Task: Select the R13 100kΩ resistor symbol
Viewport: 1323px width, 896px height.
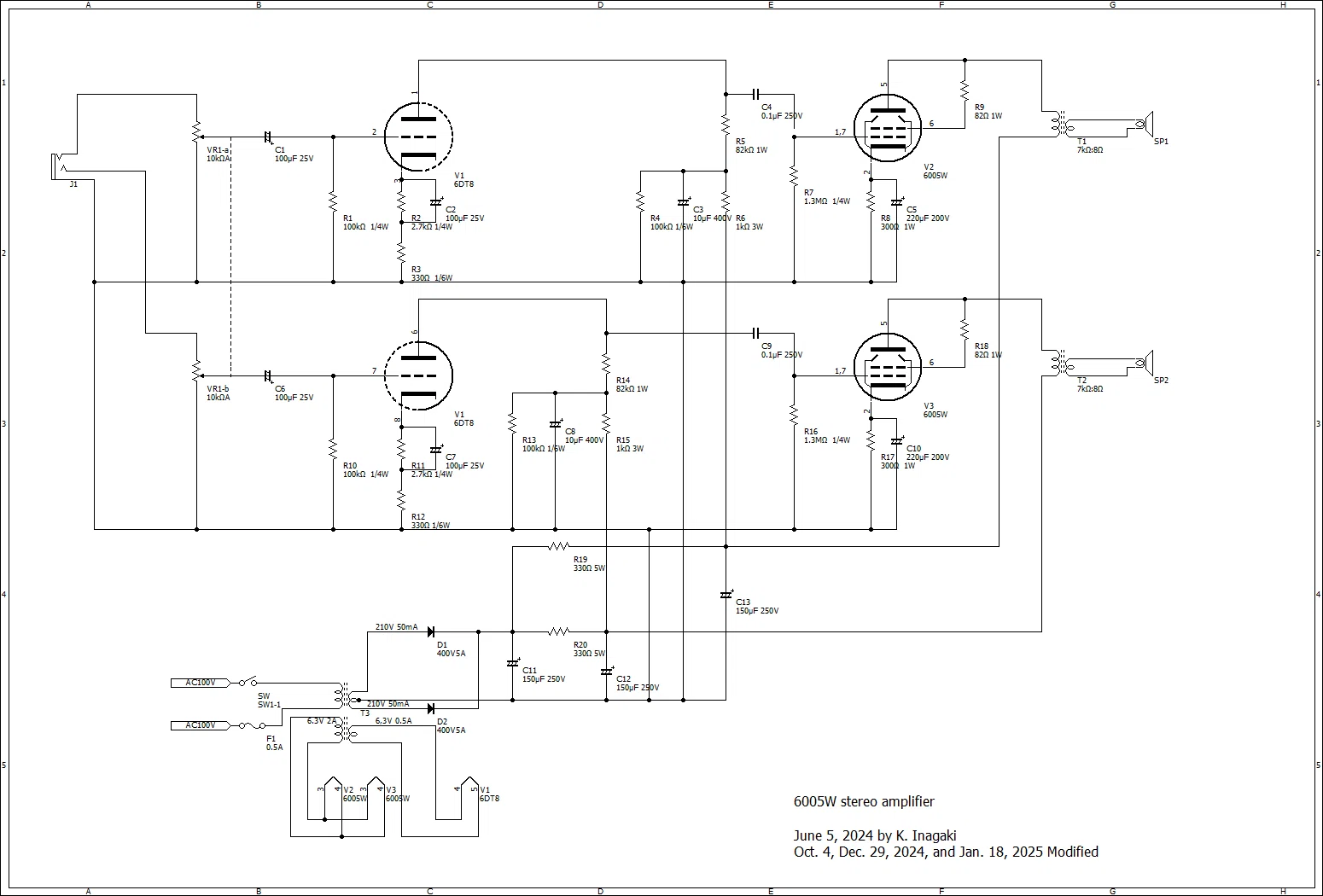Action: 512,422
